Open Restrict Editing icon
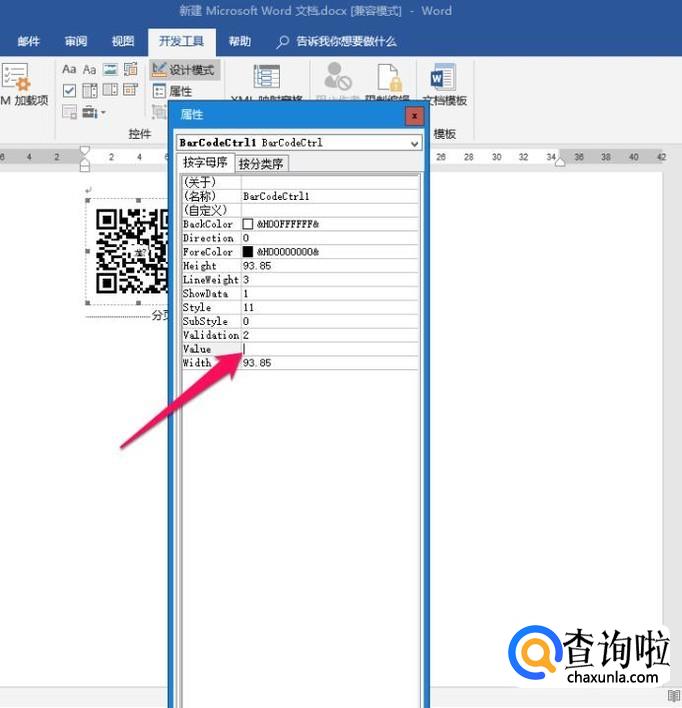Screen dimensions: 682x708 tap(388, 77)
